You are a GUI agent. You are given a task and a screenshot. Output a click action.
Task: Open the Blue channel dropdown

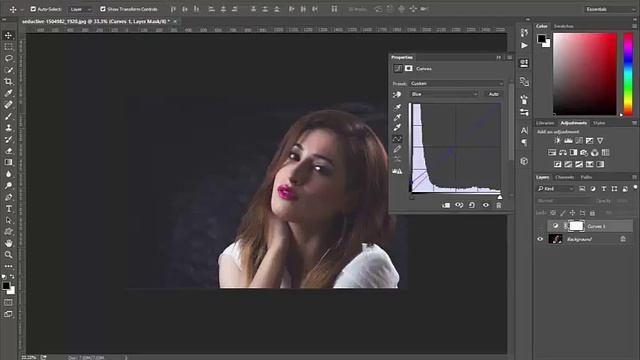[x=444, y=94]
